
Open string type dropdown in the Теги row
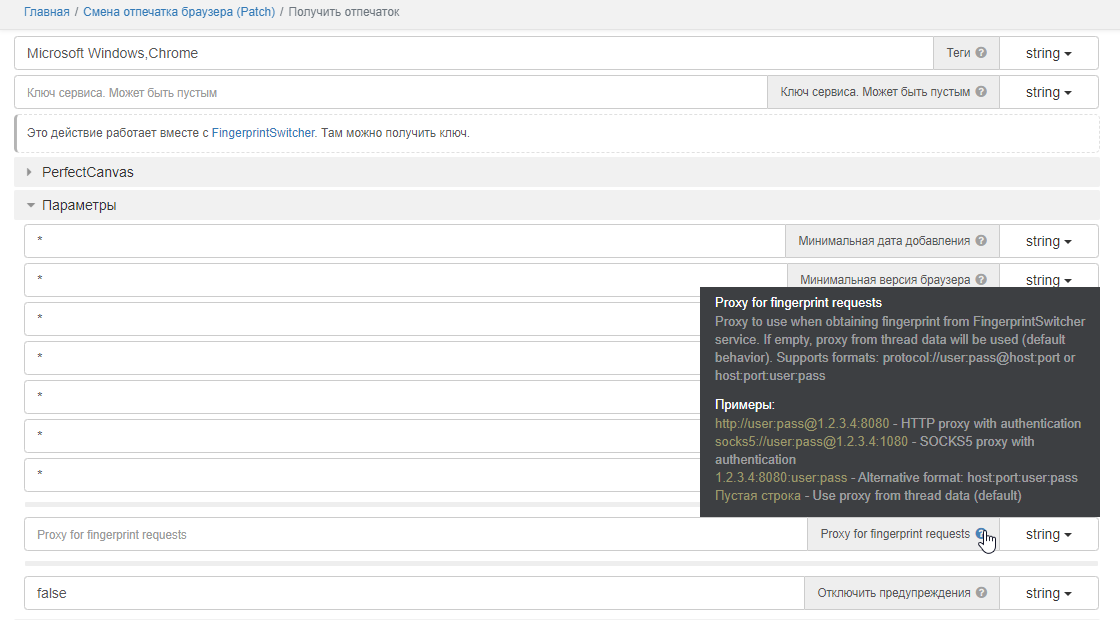1048,52
